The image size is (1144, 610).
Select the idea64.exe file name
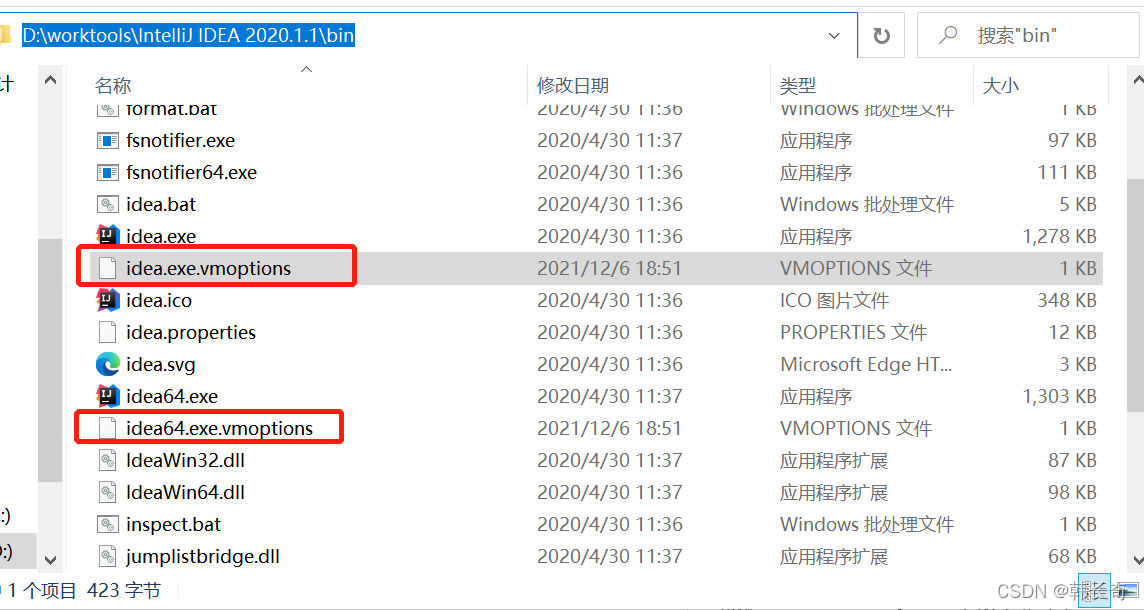[x=171, y=396]
